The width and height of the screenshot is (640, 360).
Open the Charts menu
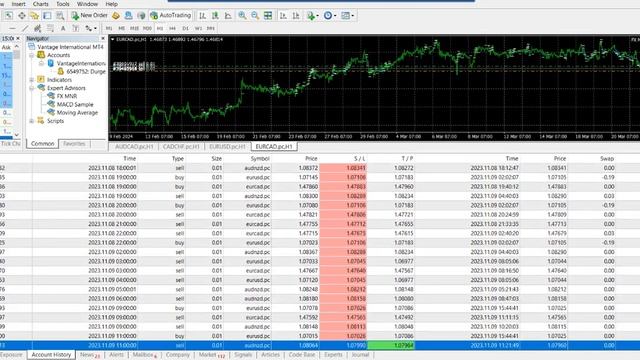(40, 4)
